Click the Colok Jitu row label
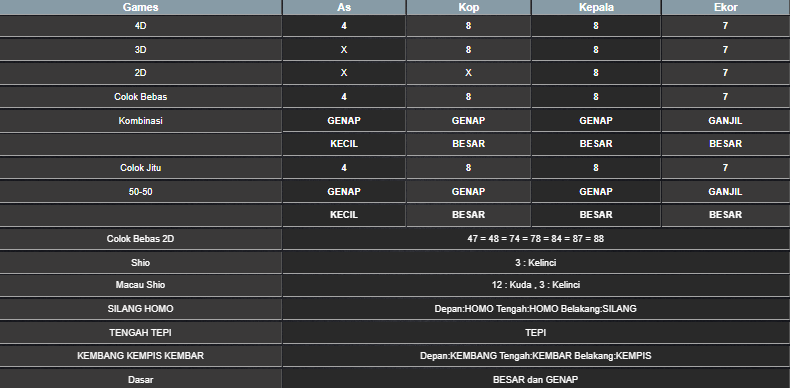Viewport: 790px width, 388px height. (141, 168)
